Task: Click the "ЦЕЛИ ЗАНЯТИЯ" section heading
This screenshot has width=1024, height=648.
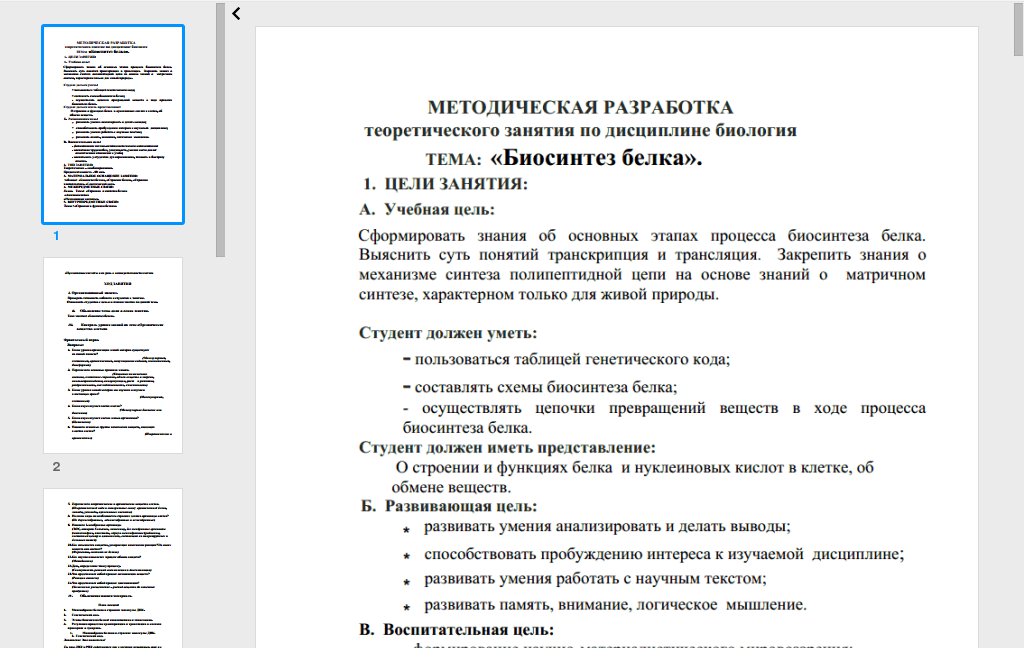Action: click(x=455, y=183)
